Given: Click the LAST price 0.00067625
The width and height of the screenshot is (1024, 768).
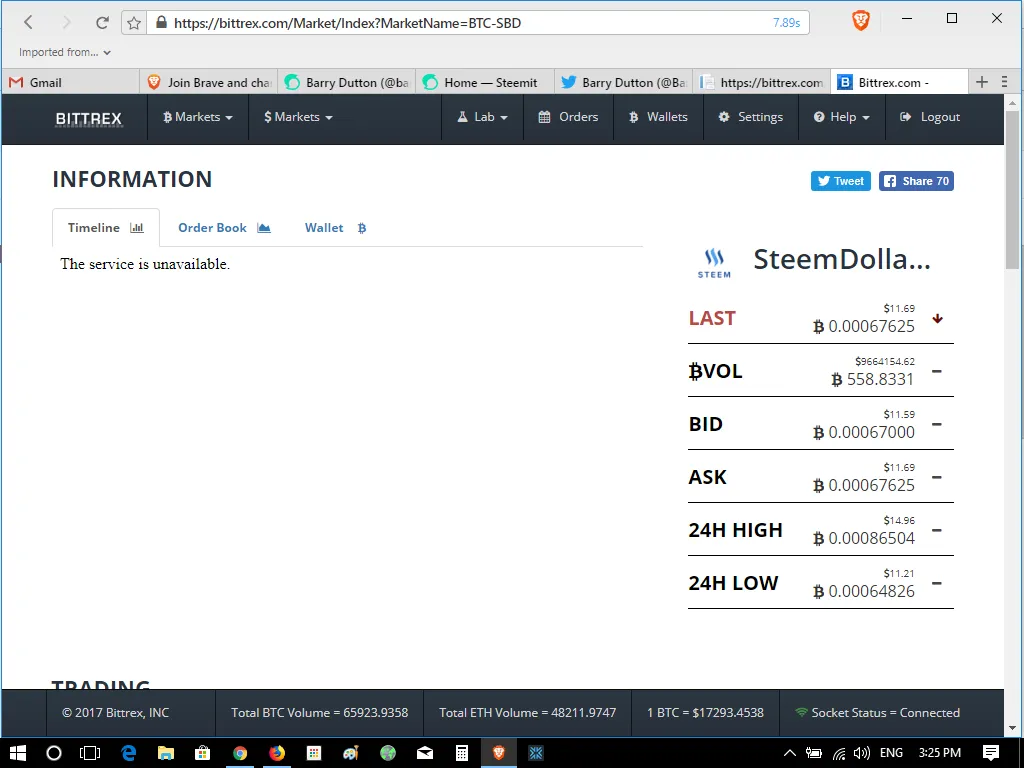Looking at the screenshot, I should coord(864,326).
